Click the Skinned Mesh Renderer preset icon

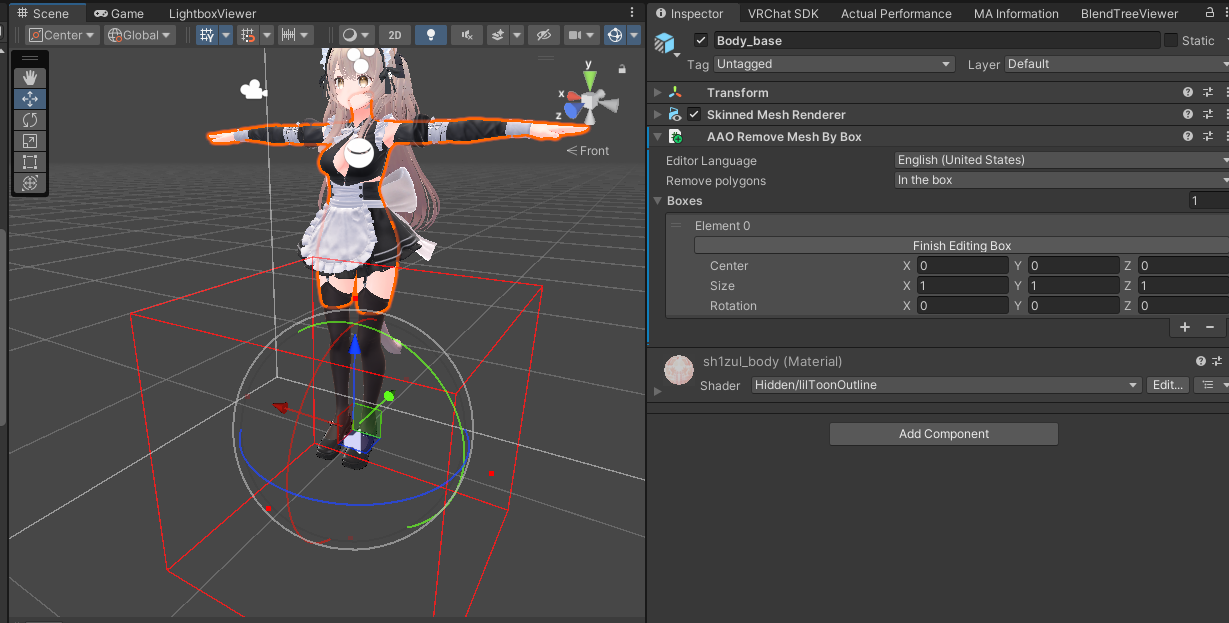pyautogui.click(x=1209, y=114)
